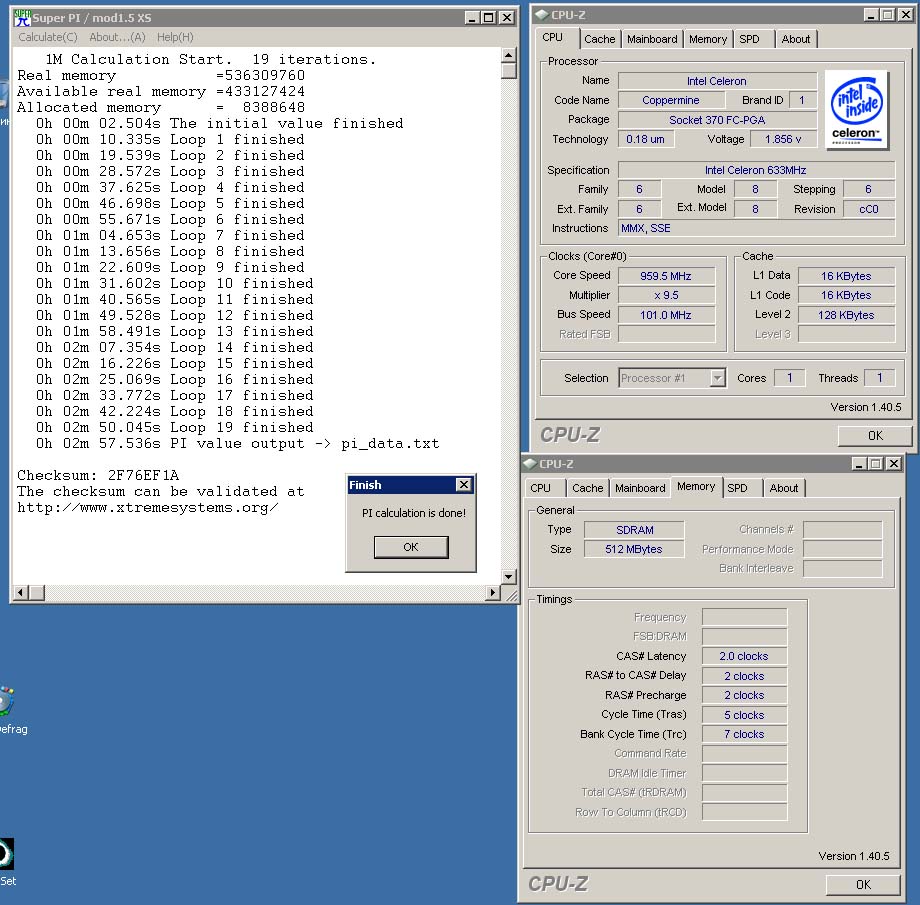Viewport: 920px width, 905px height.
Task: Open Mainboard tab in bottom CPU-Z window
Action: coord(640,488)
